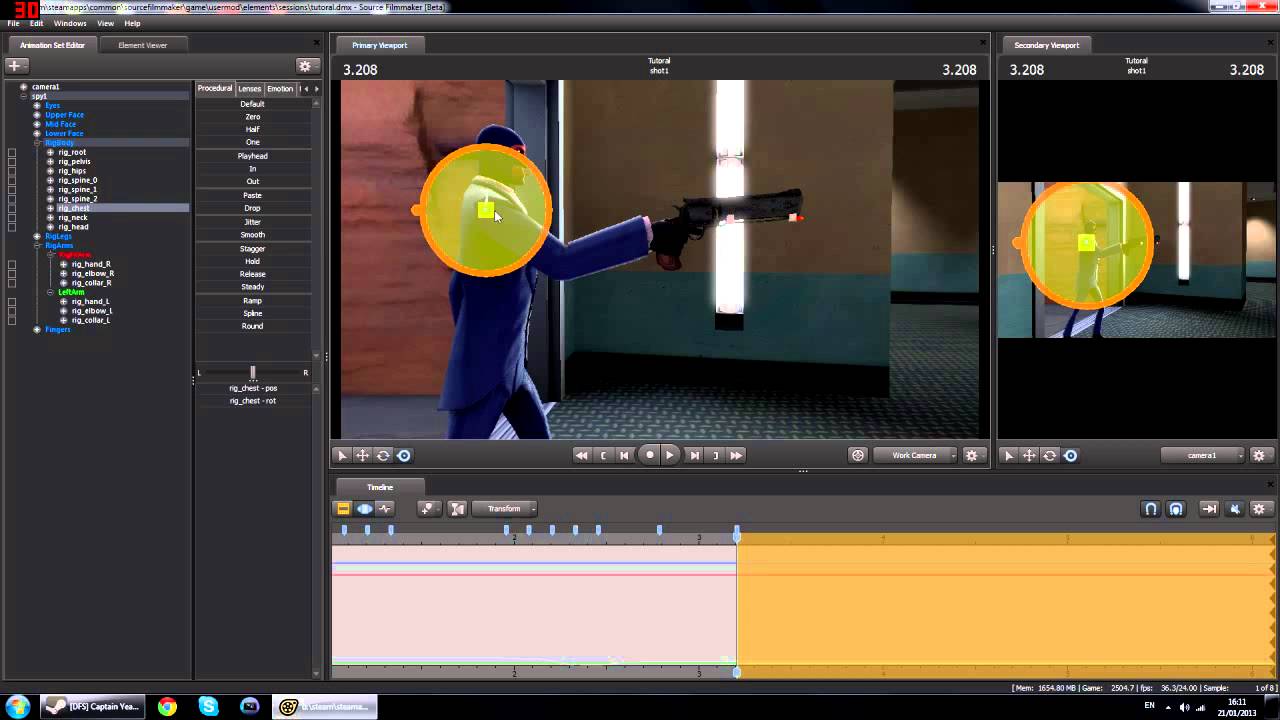Viewport: 1280px width, 720px height.
Task: Switch to the Graph Editor mode
Action: click(385, 509)
